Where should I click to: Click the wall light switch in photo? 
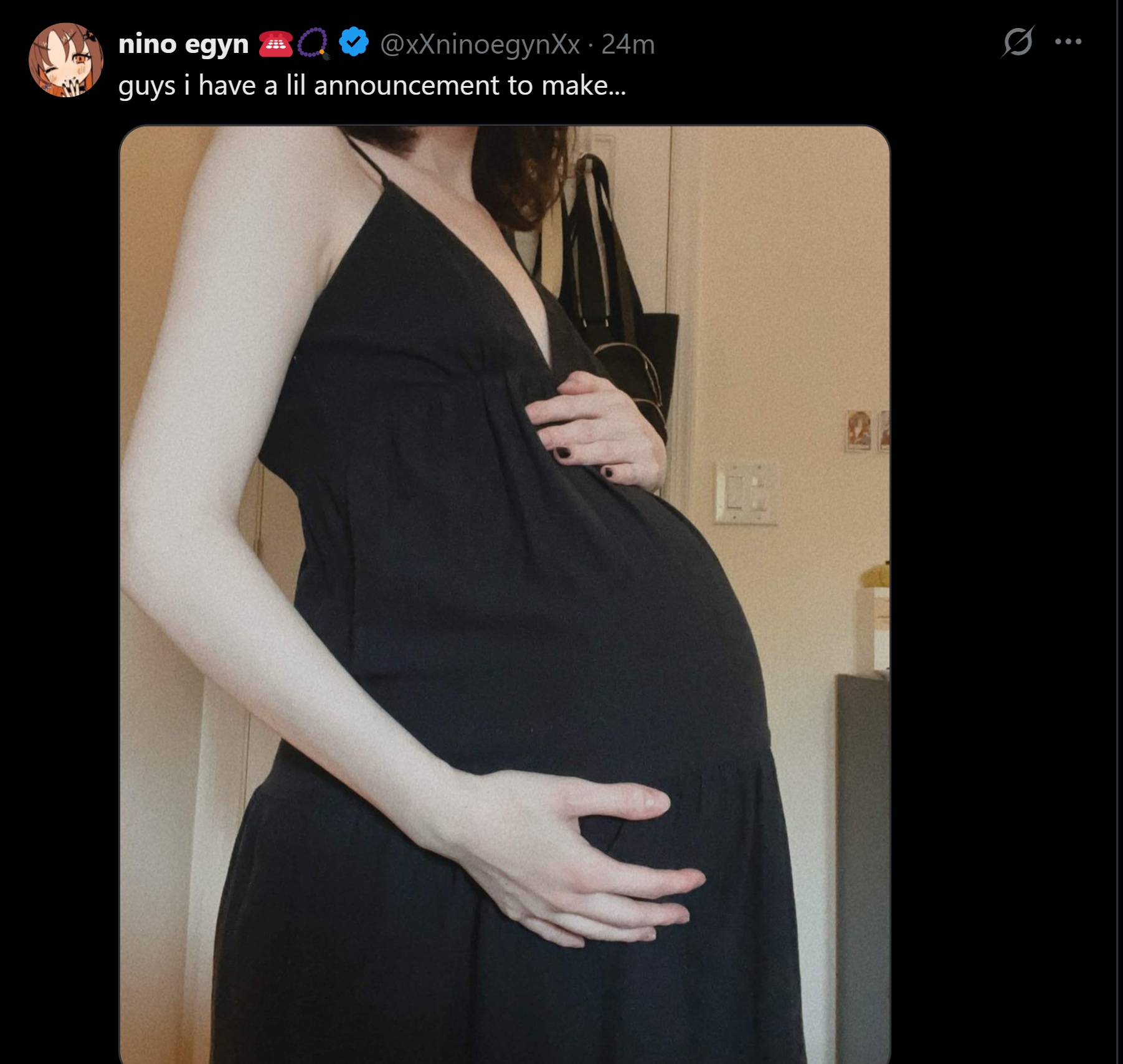tap(746, 492)
